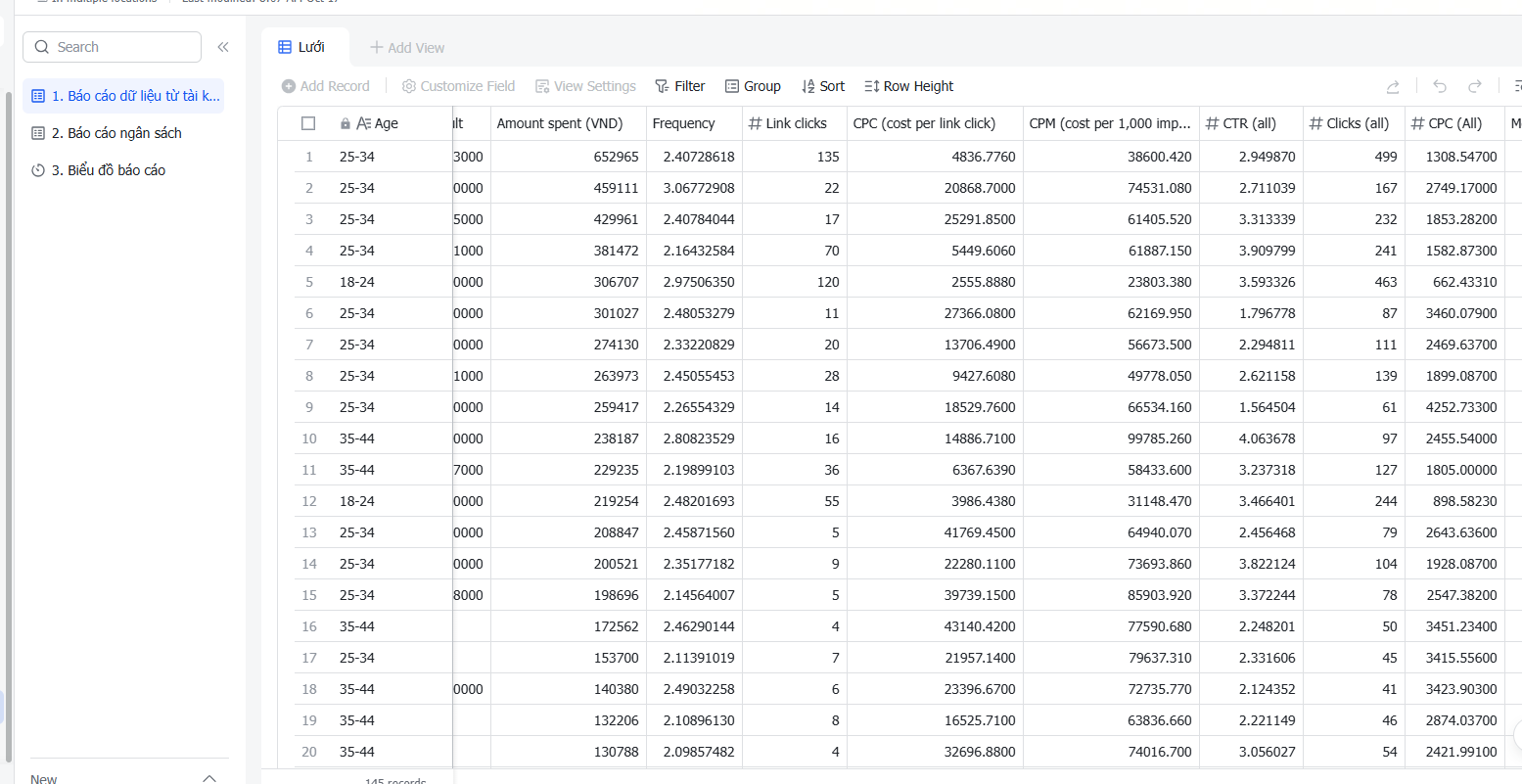Click the CPC (All) column header
This screenshot has height=784, width=1522.
[1454, 123]
